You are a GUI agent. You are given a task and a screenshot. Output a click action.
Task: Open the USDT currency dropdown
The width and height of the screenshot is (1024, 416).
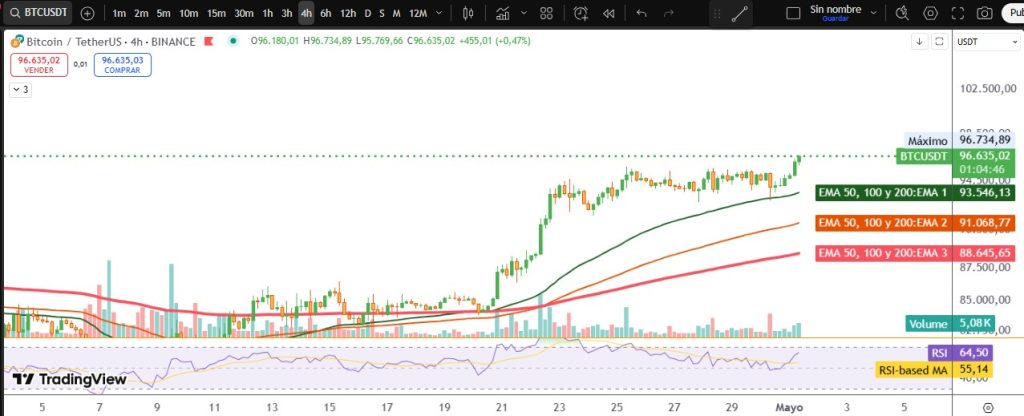coord(987,42)
